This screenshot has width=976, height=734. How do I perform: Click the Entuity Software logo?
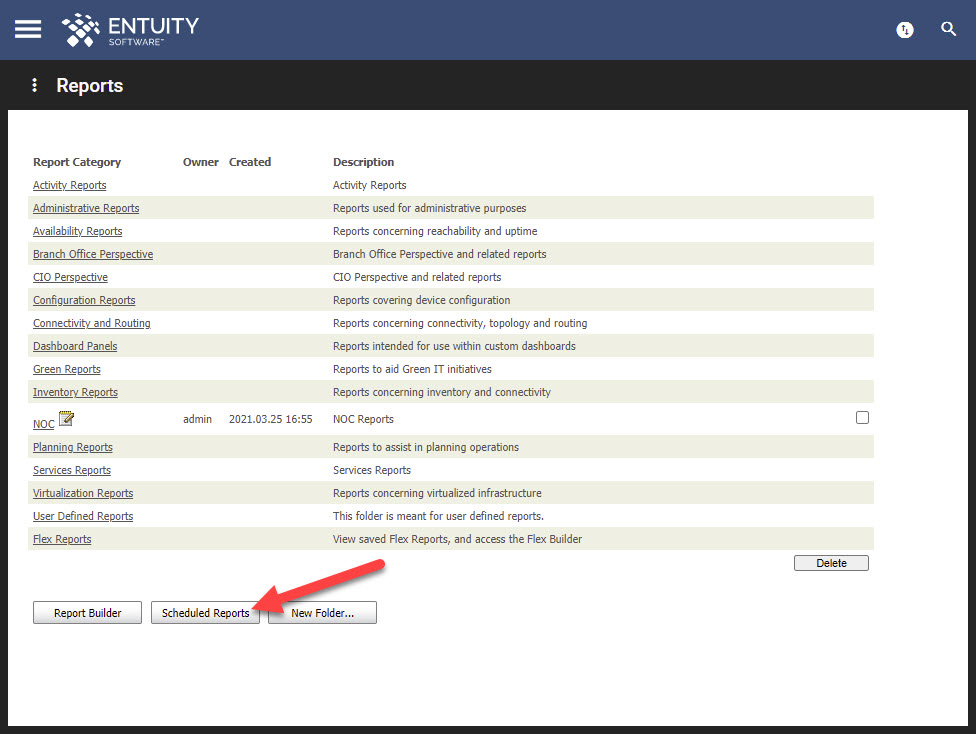pyautogui.click(x=130, y=30)
